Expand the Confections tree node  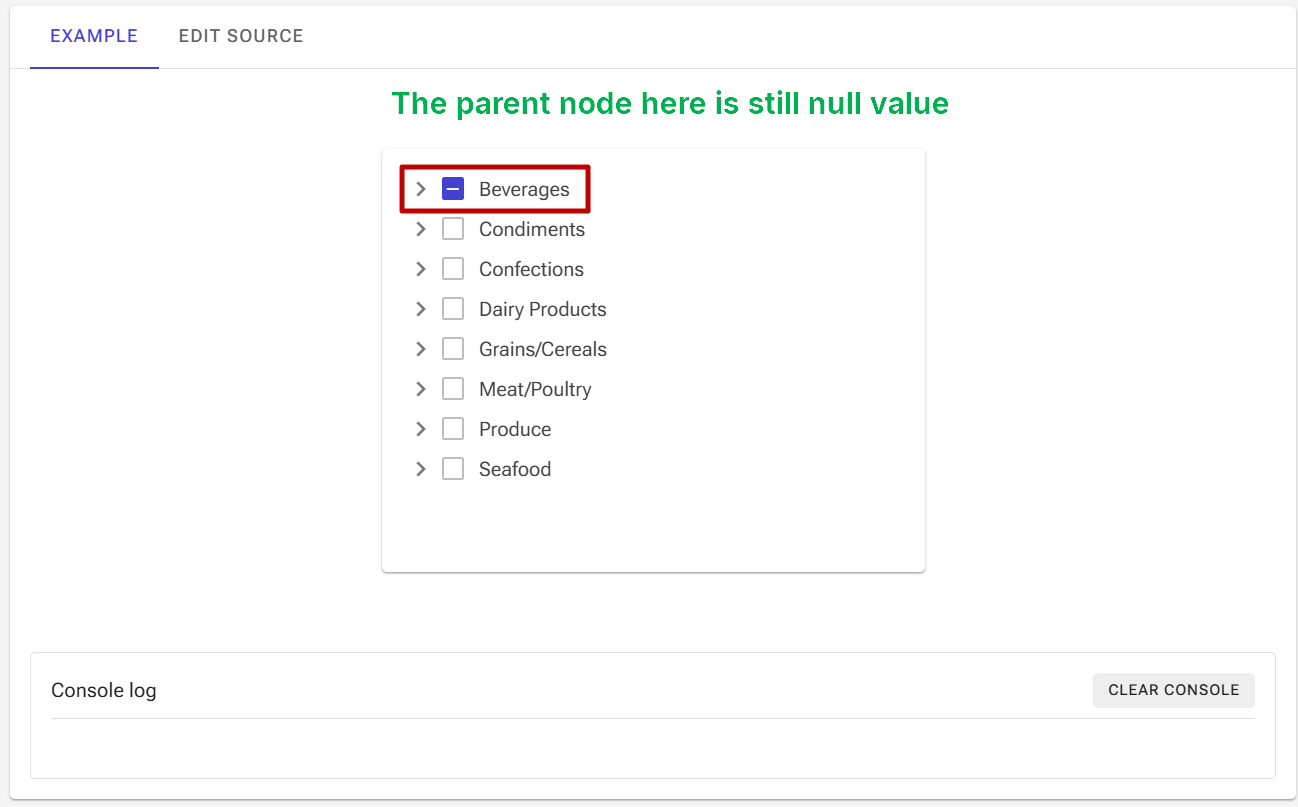(x=420, y=268)
